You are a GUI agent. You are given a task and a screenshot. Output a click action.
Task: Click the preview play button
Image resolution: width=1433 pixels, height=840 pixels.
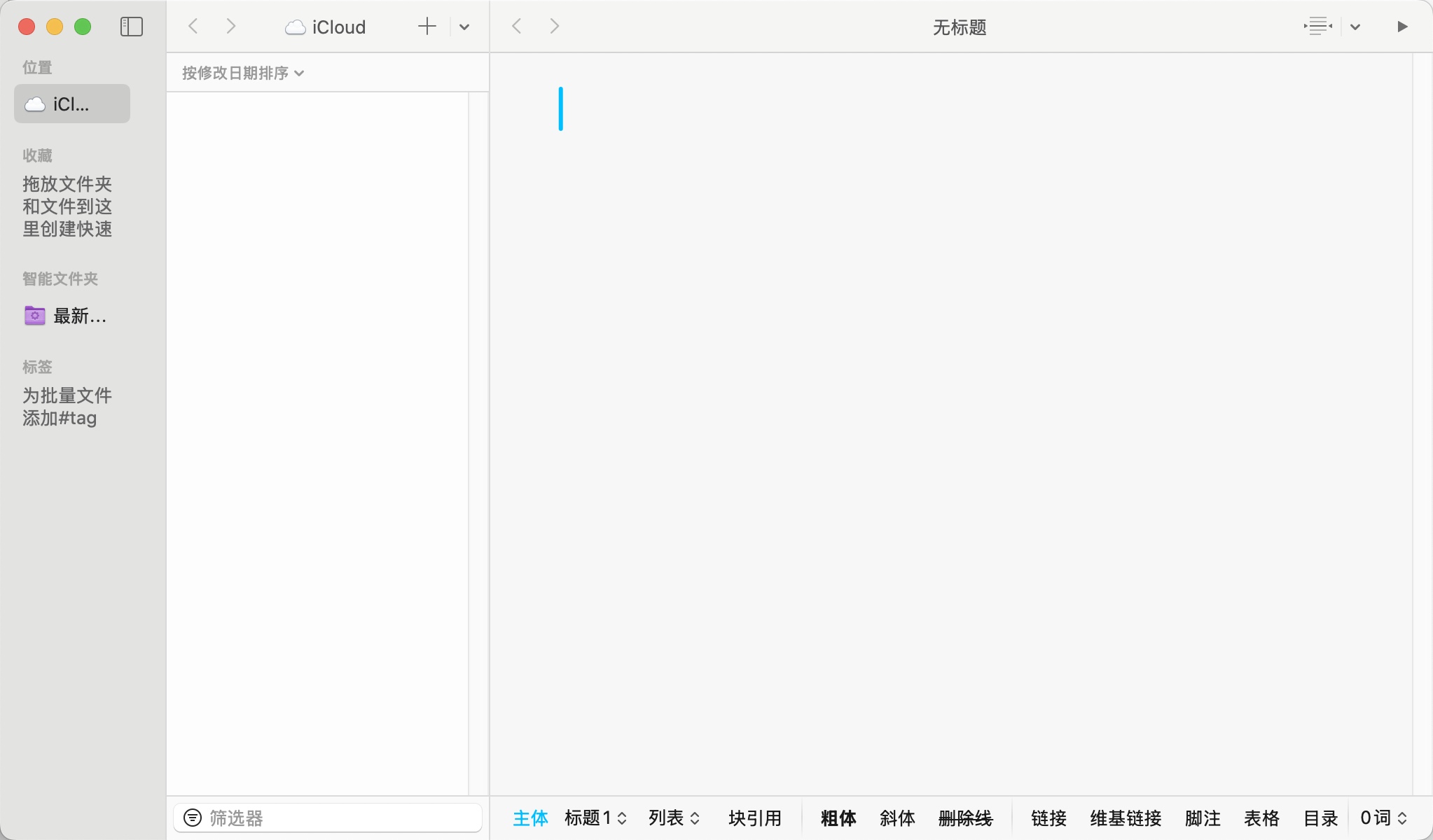[x=1402, y=27]
